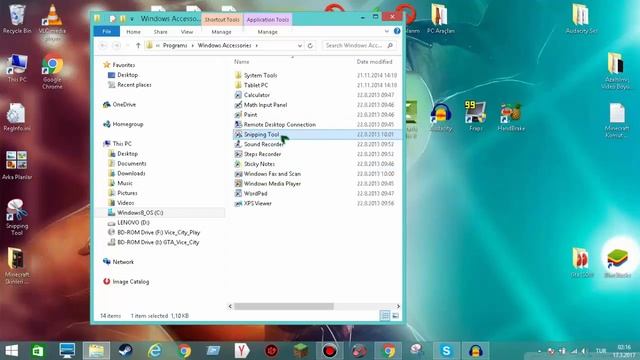640x360 pixels.
Task: Switch to the View ribbon tab
Action: (x=187, y=31)
